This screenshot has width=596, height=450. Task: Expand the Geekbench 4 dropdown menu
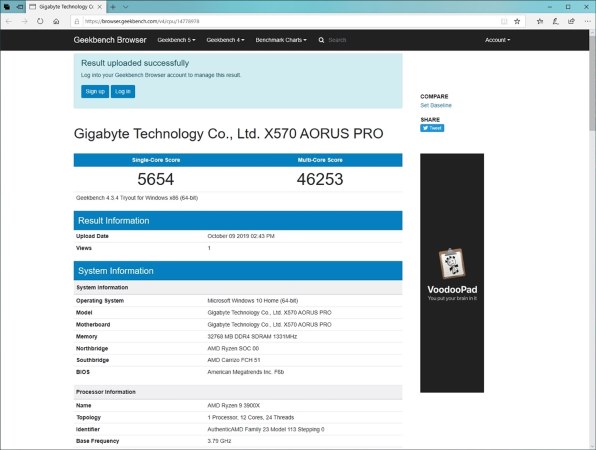pyautogui.click(x=225, y=40)
